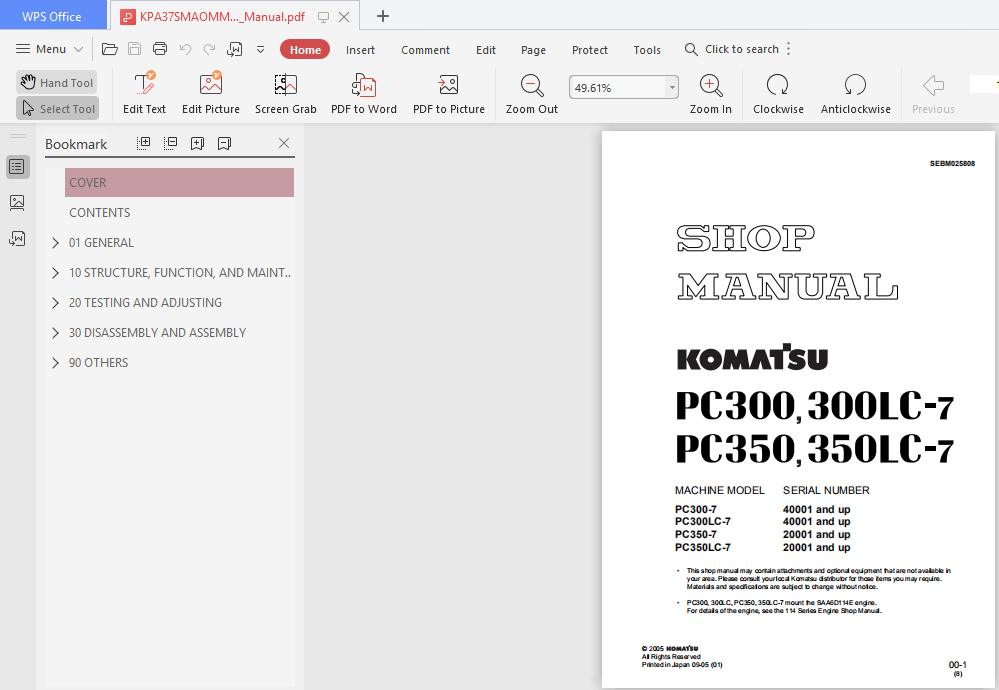999x690 pixels.
Task: Activate the Hand Tool
Action: [57, 82]
